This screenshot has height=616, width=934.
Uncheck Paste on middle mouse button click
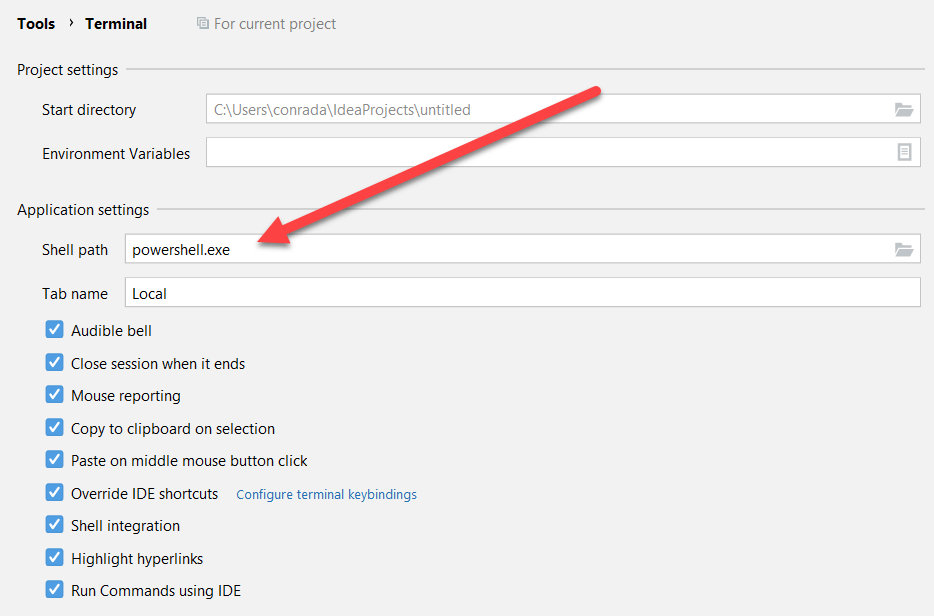(x=55, y=460)
